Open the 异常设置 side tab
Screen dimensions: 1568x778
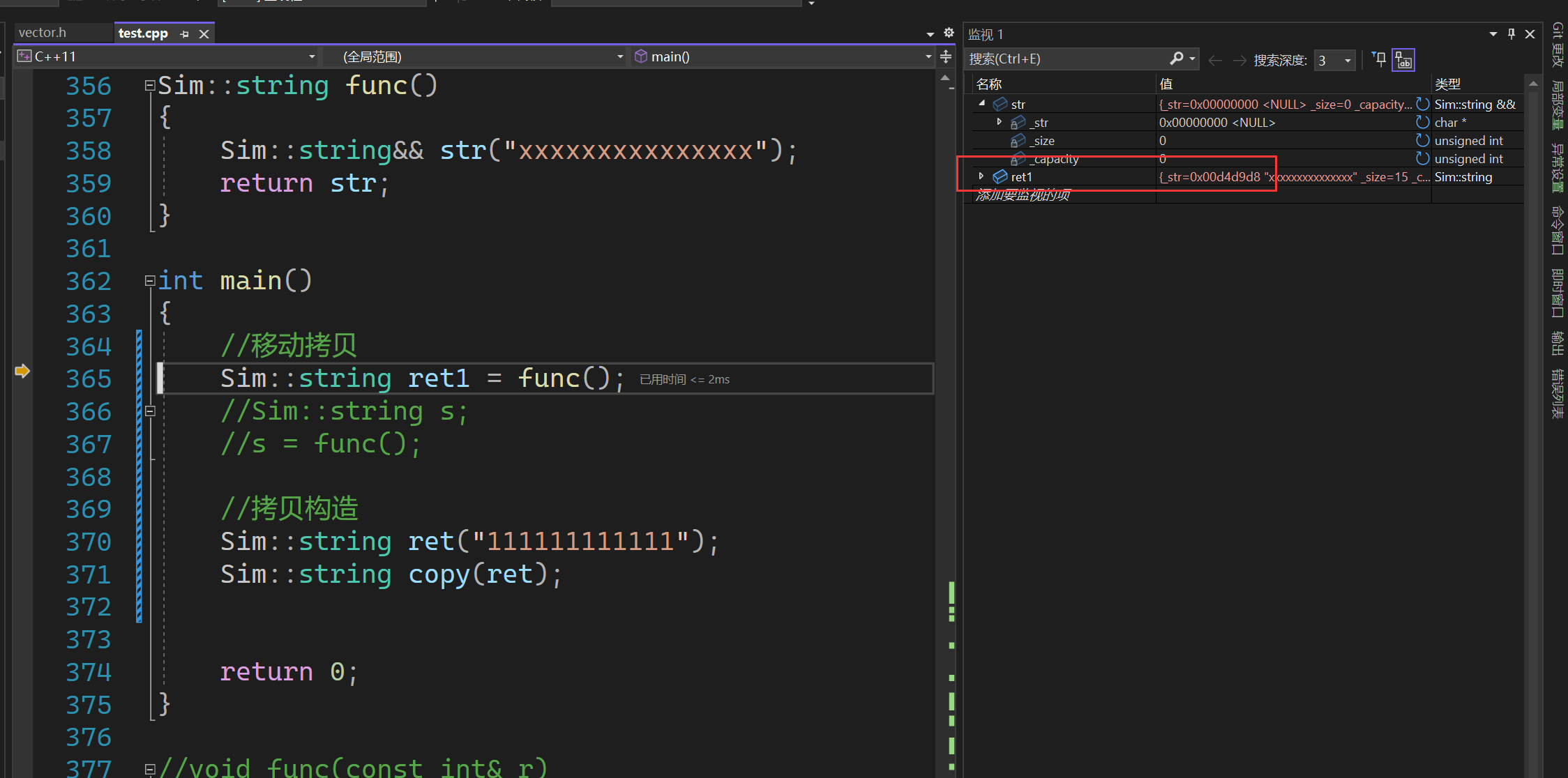pyautogui.click(x=1558, y=168)
